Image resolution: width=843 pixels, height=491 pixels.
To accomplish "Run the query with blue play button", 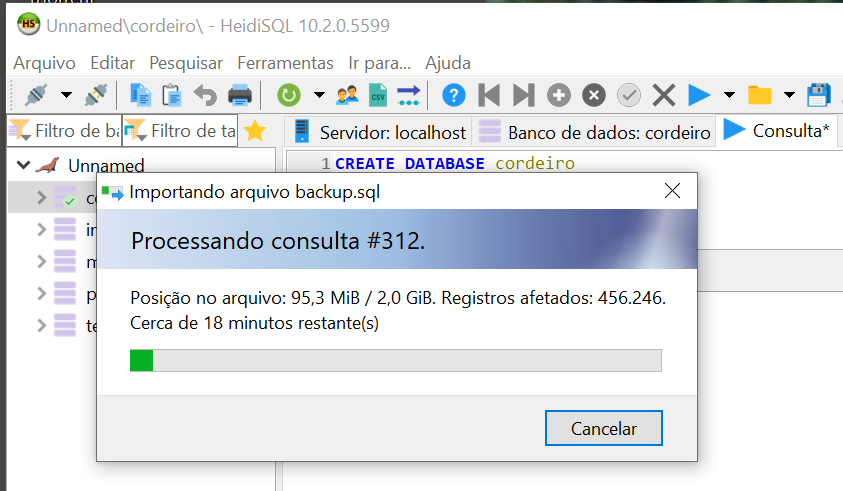I will (x=699, y=95).
